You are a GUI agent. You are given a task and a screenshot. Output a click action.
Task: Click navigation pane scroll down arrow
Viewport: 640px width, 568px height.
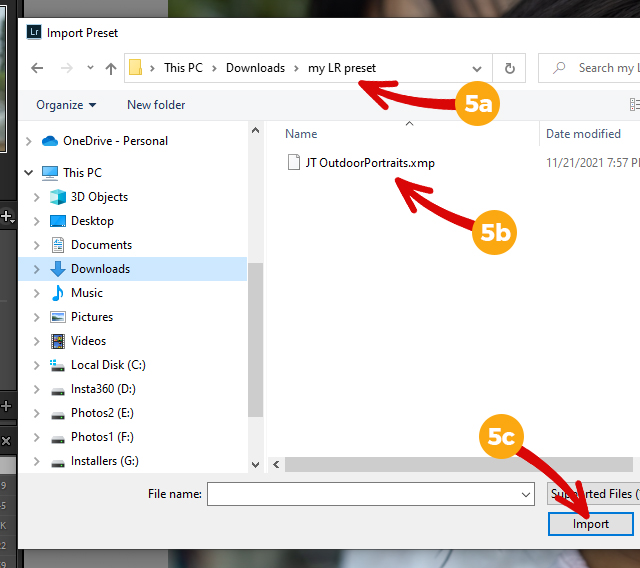tap(256, 465)
